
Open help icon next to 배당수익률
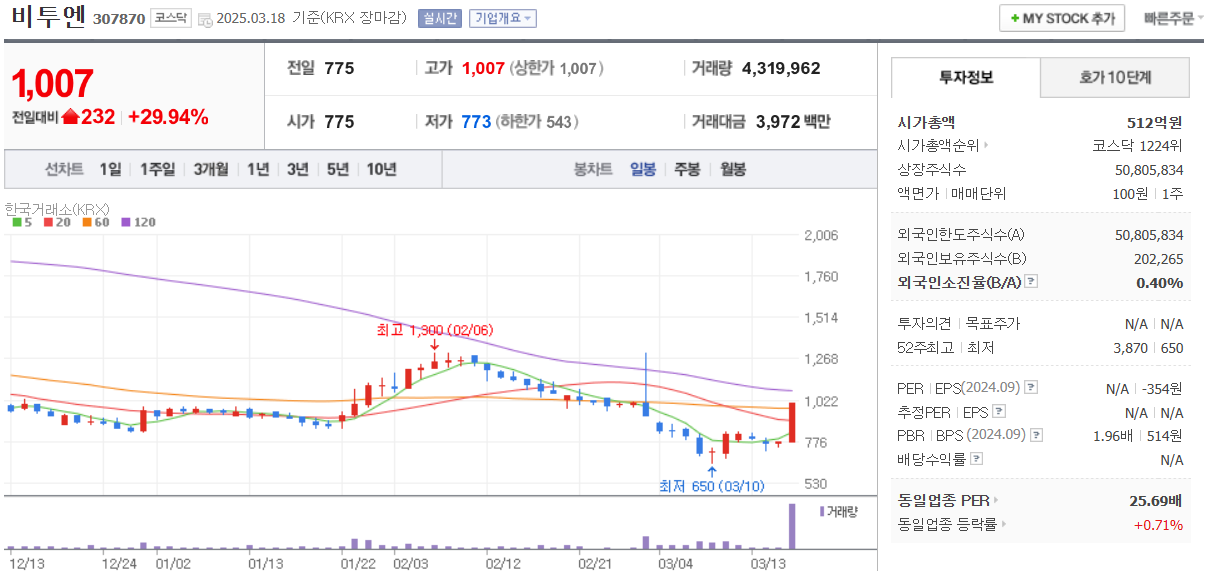tap(977, 459)
